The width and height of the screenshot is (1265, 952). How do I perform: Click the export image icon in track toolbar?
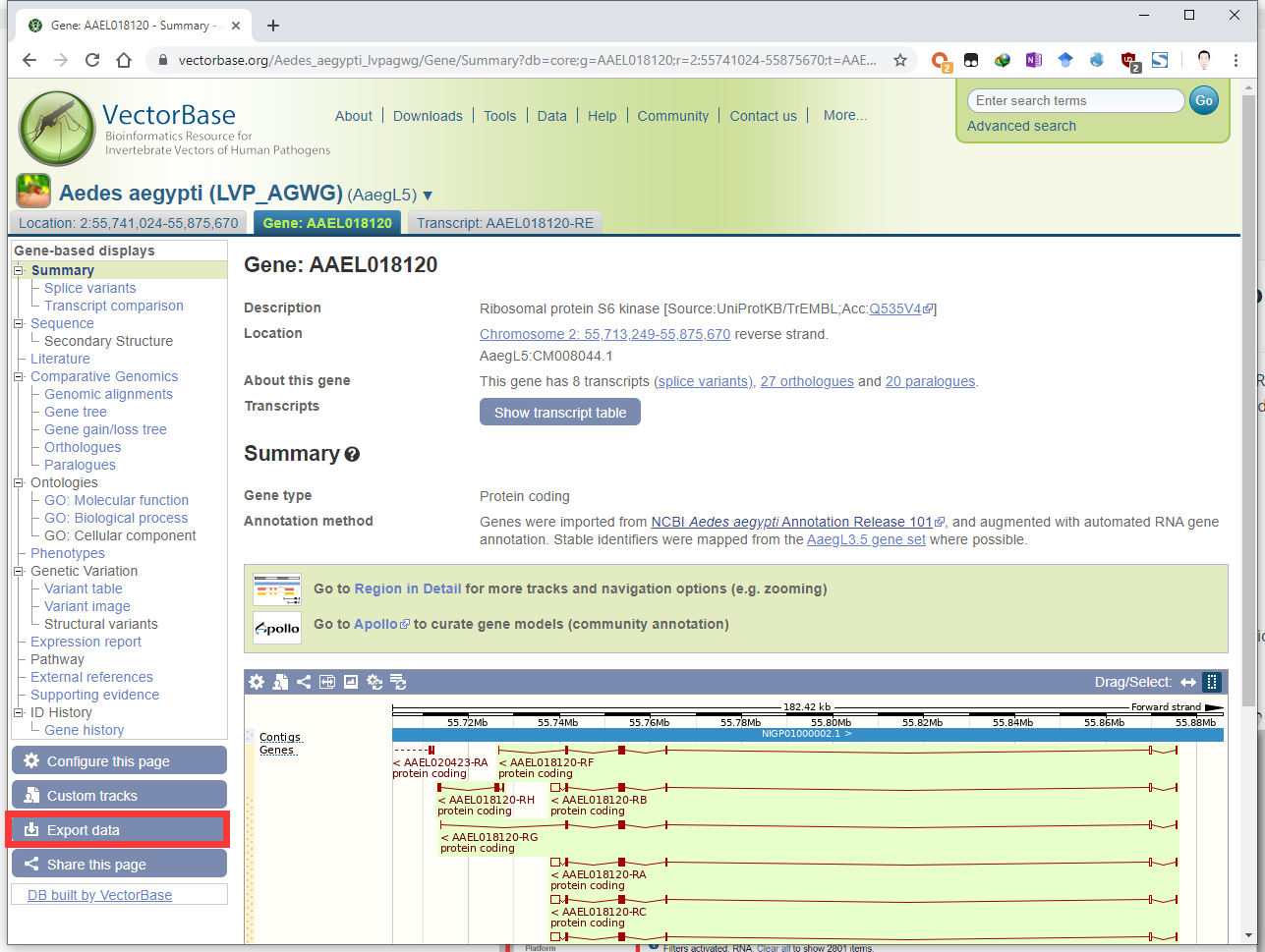(x=351, y=682)
